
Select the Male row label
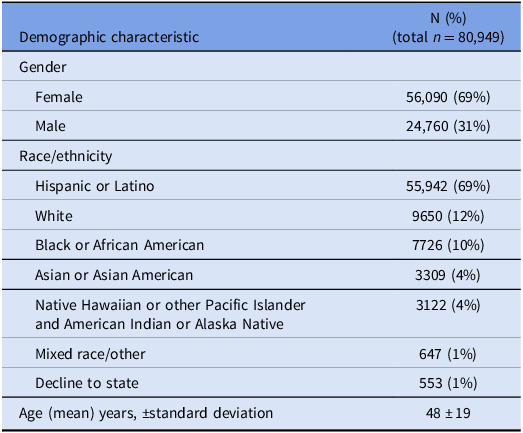click(50, 126)
